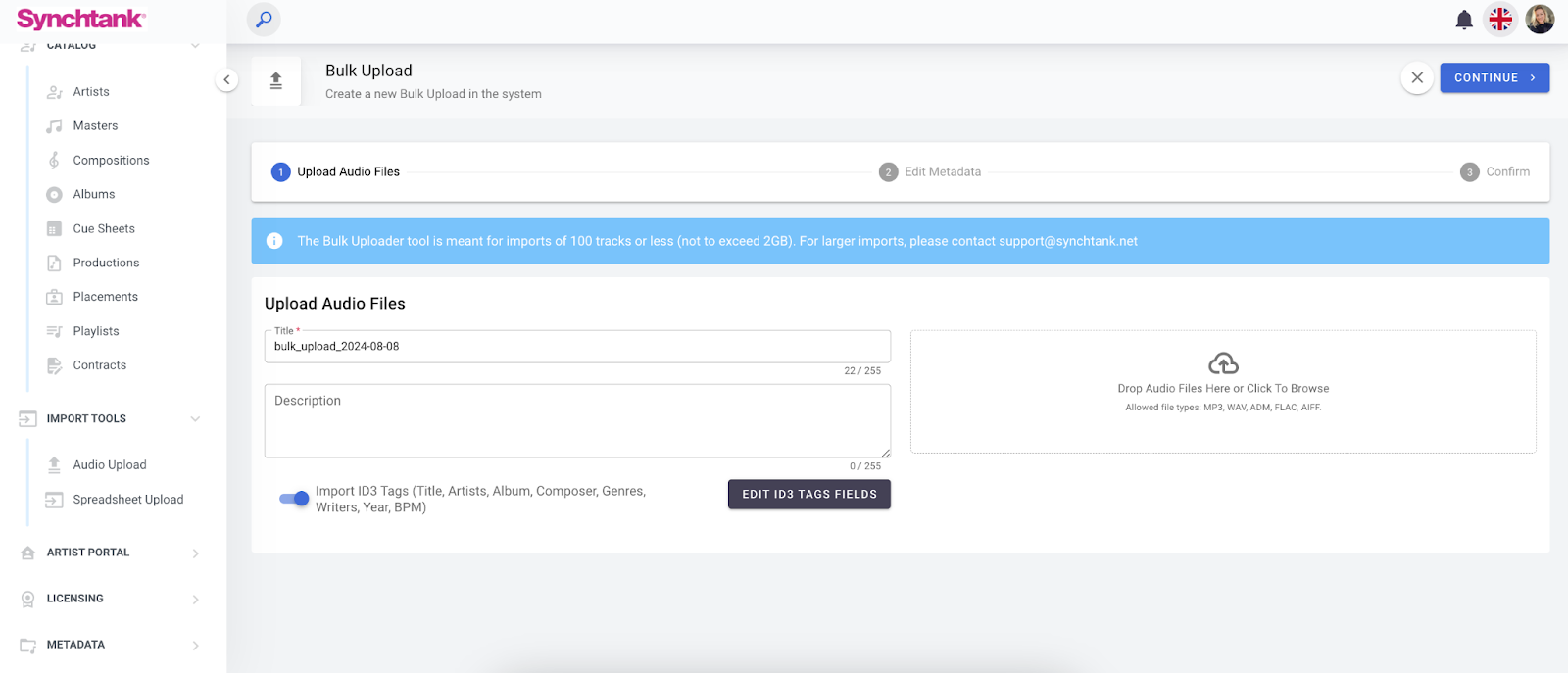Open the notifications bell
Screen dimensions: 1568x673
(1464, 20)
